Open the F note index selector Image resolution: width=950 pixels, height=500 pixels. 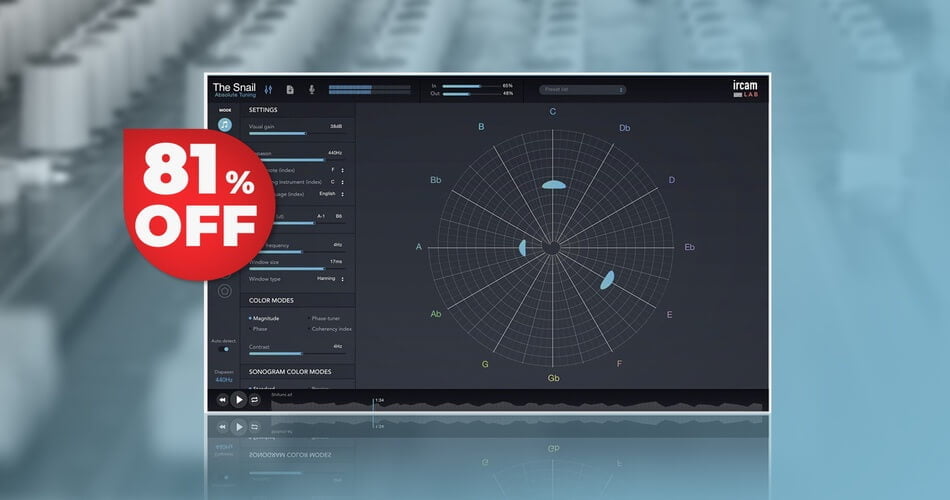click(x=337, y=170)
